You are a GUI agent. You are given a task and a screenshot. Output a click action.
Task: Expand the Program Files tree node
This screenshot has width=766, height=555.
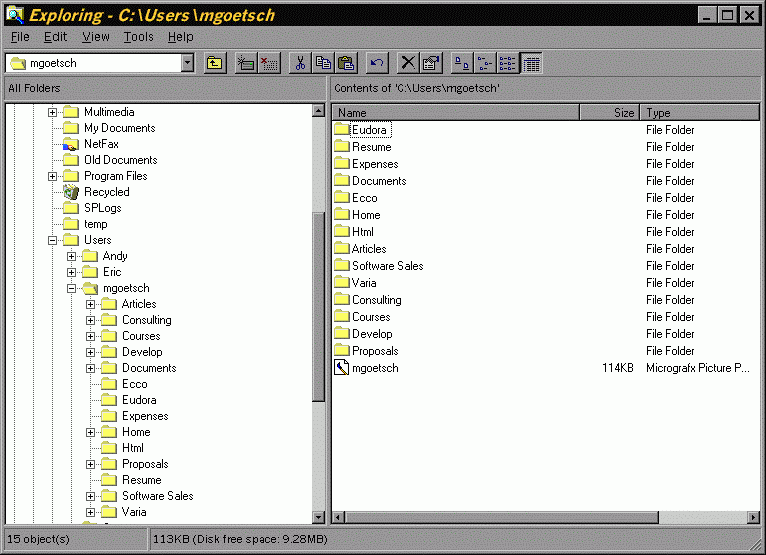[x=53, y=176]
